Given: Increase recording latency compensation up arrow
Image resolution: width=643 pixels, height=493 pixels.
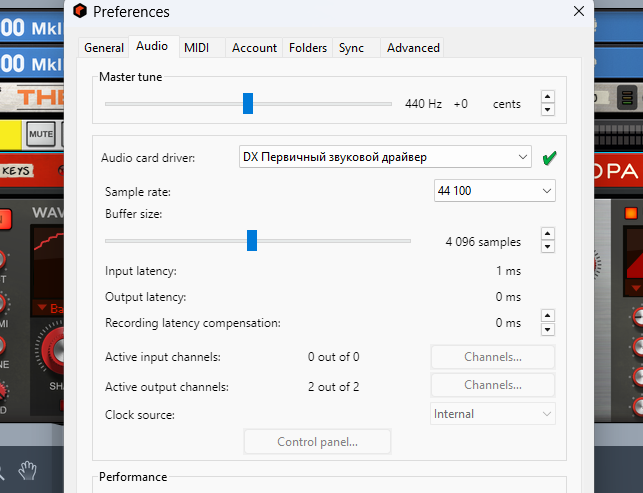Looking at the screenshot, I should tap(547, 316).
